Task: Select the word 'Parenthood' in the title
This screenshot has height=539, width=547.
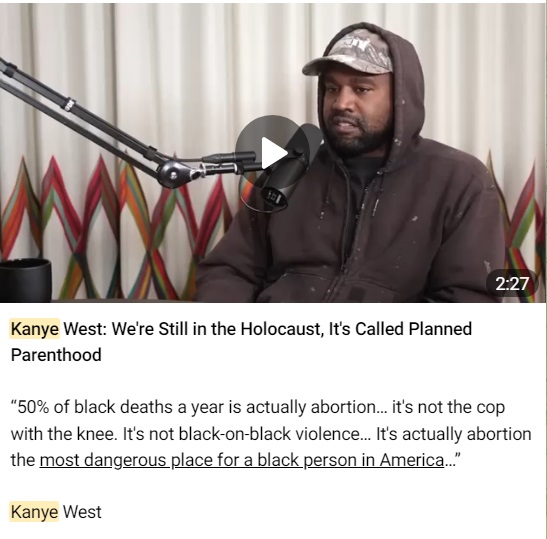Action: [x=56, y=355]
